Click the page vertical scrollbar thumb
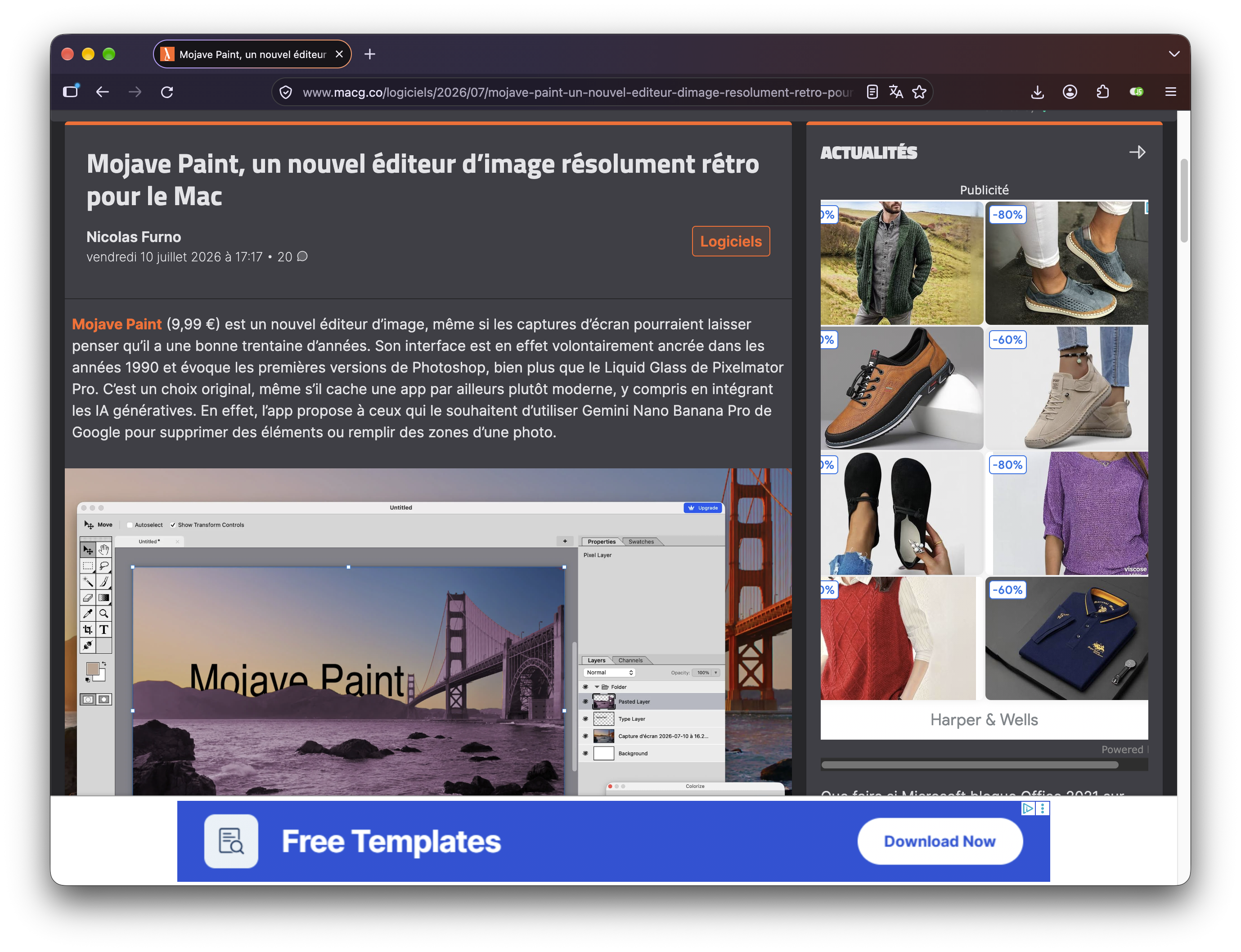 click(x=1184, y=201)
